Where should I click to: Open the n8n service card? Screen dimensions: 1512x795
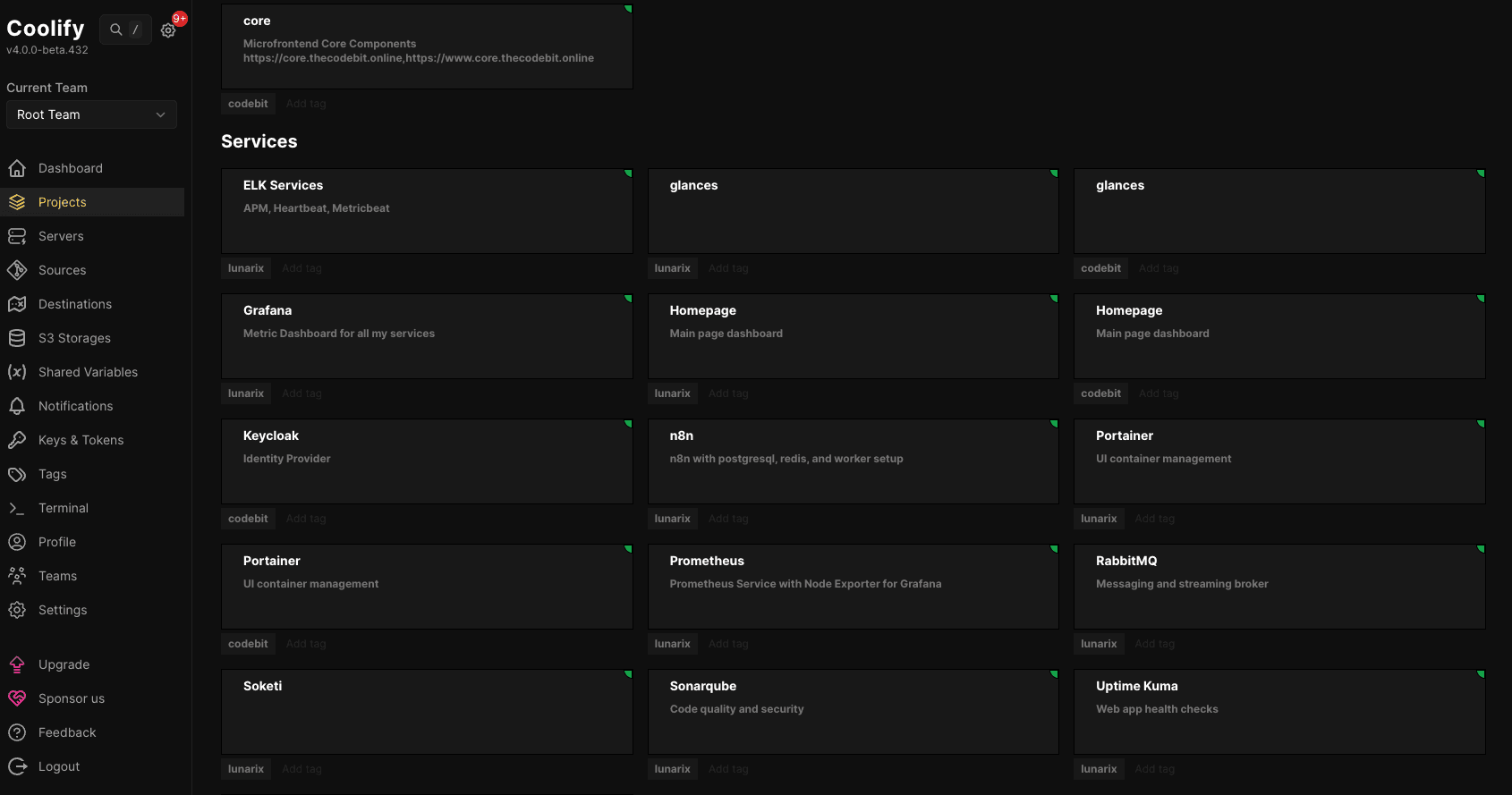(x=854, y=461)
